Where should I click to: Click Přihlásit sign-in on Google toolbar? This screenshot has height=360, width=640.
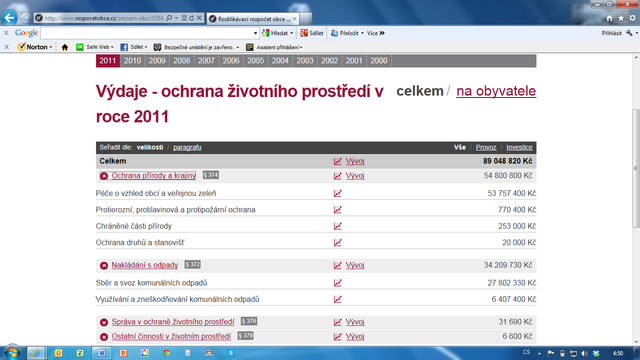click(x=611, y=33)
